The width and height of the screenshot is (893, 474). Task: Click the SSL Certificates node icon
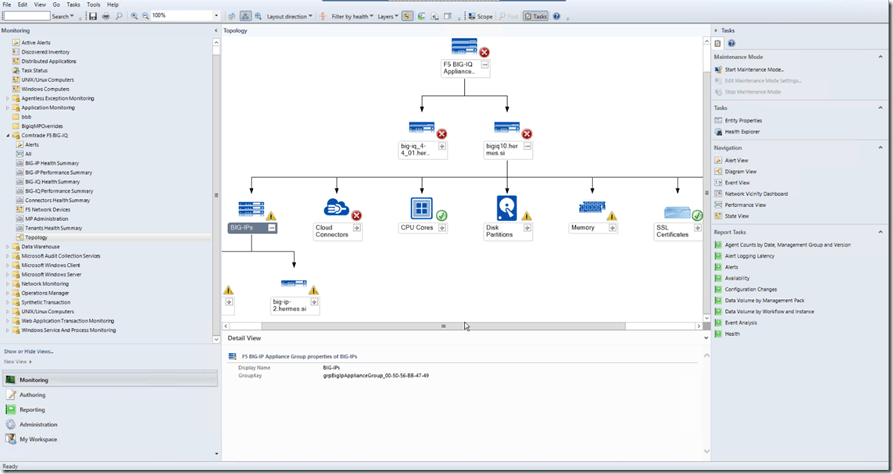tap(677, 213)
